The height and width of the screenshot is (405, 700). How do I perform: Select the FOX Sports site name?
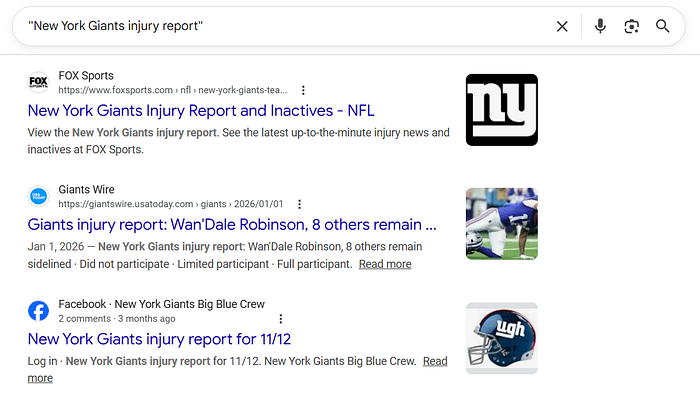(x=86, y=75)
